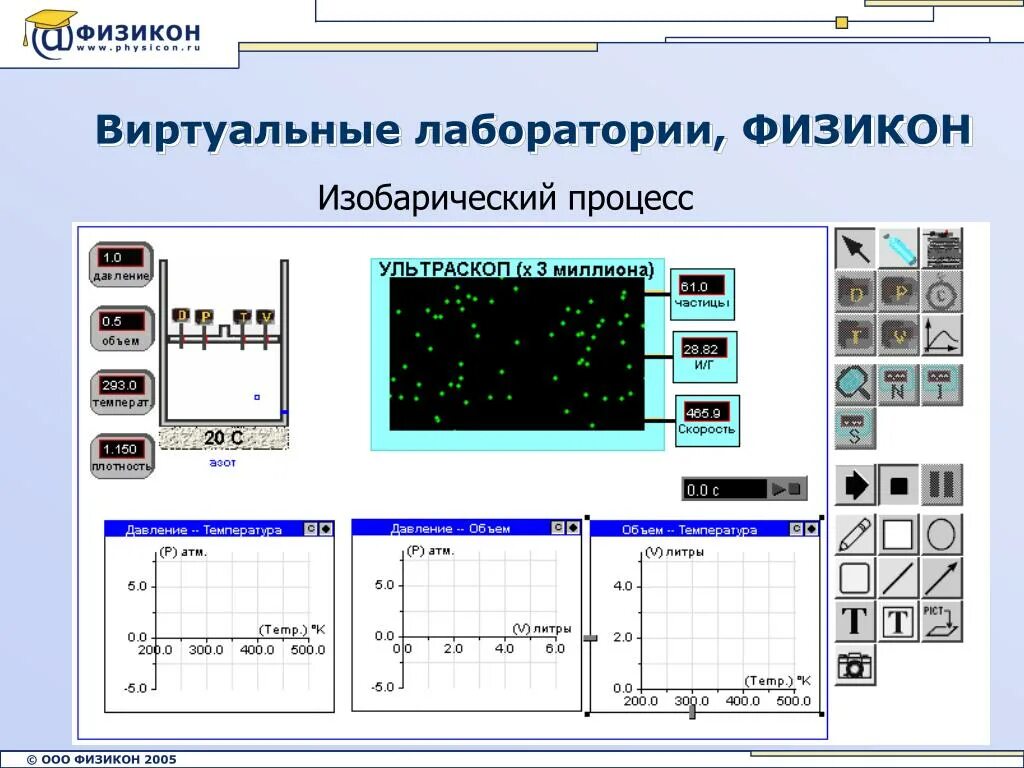The image size is (1024, 768).
Task: Select the straight line tool
Action: tap(899, 578)
